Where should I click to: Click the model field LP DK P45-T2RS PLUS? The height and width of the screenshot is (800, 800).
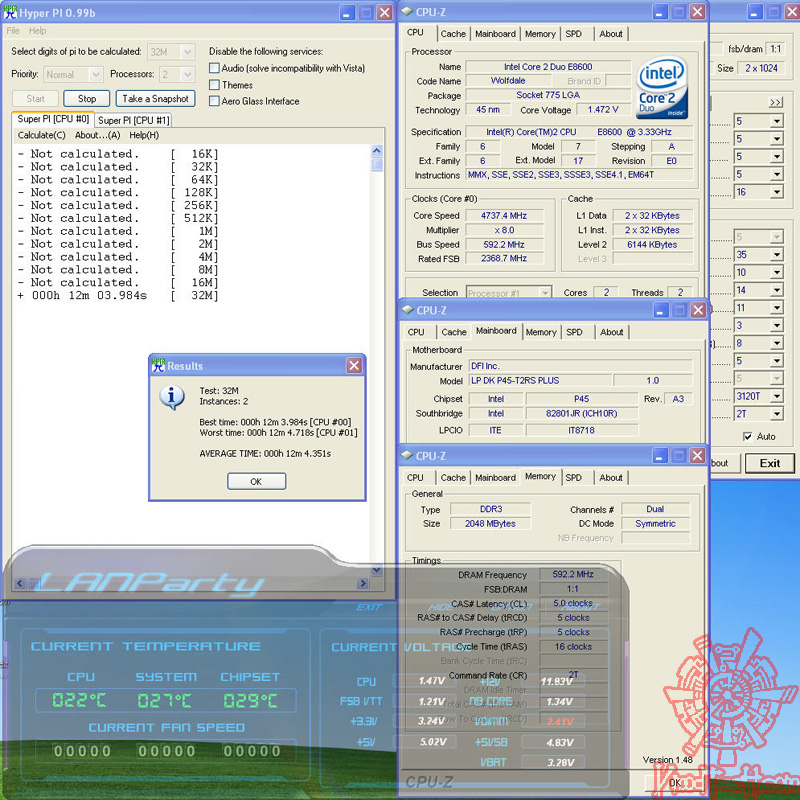point(540,381)
